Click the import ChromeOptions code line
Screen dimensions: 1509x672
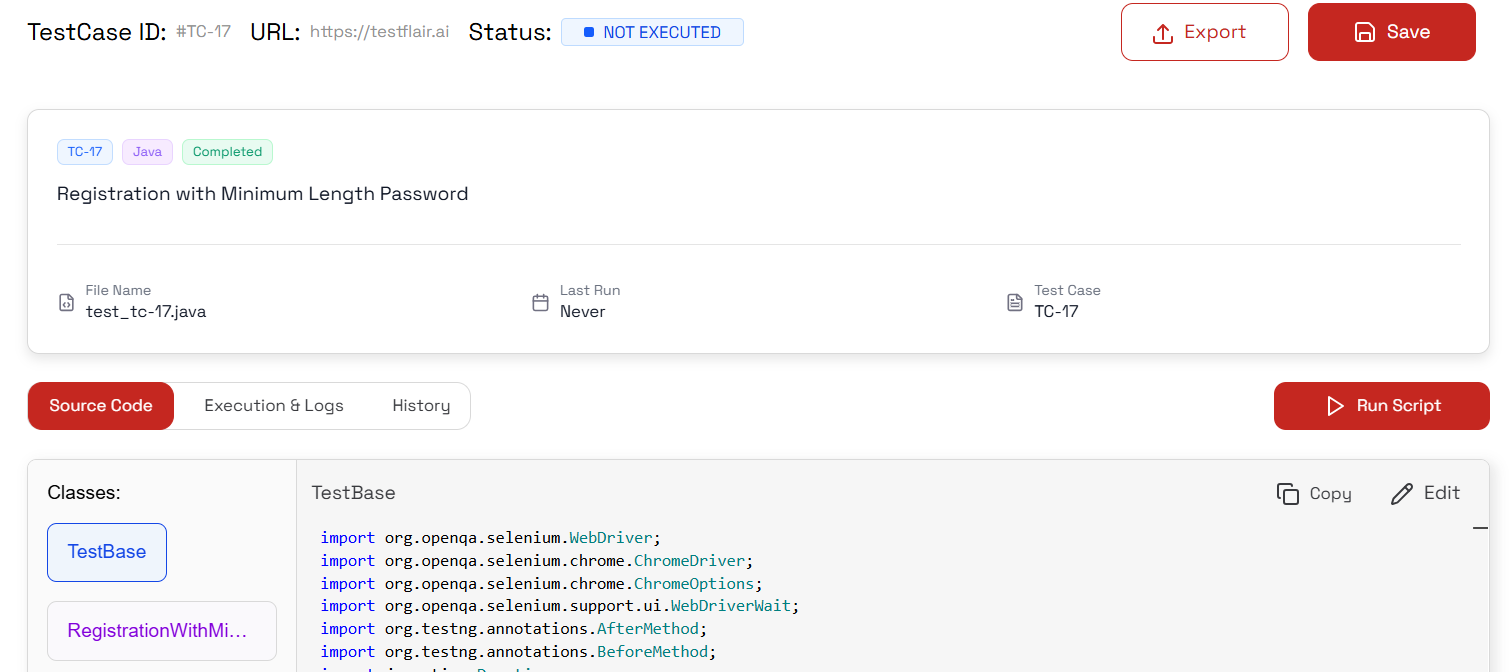tap(541, 583)
